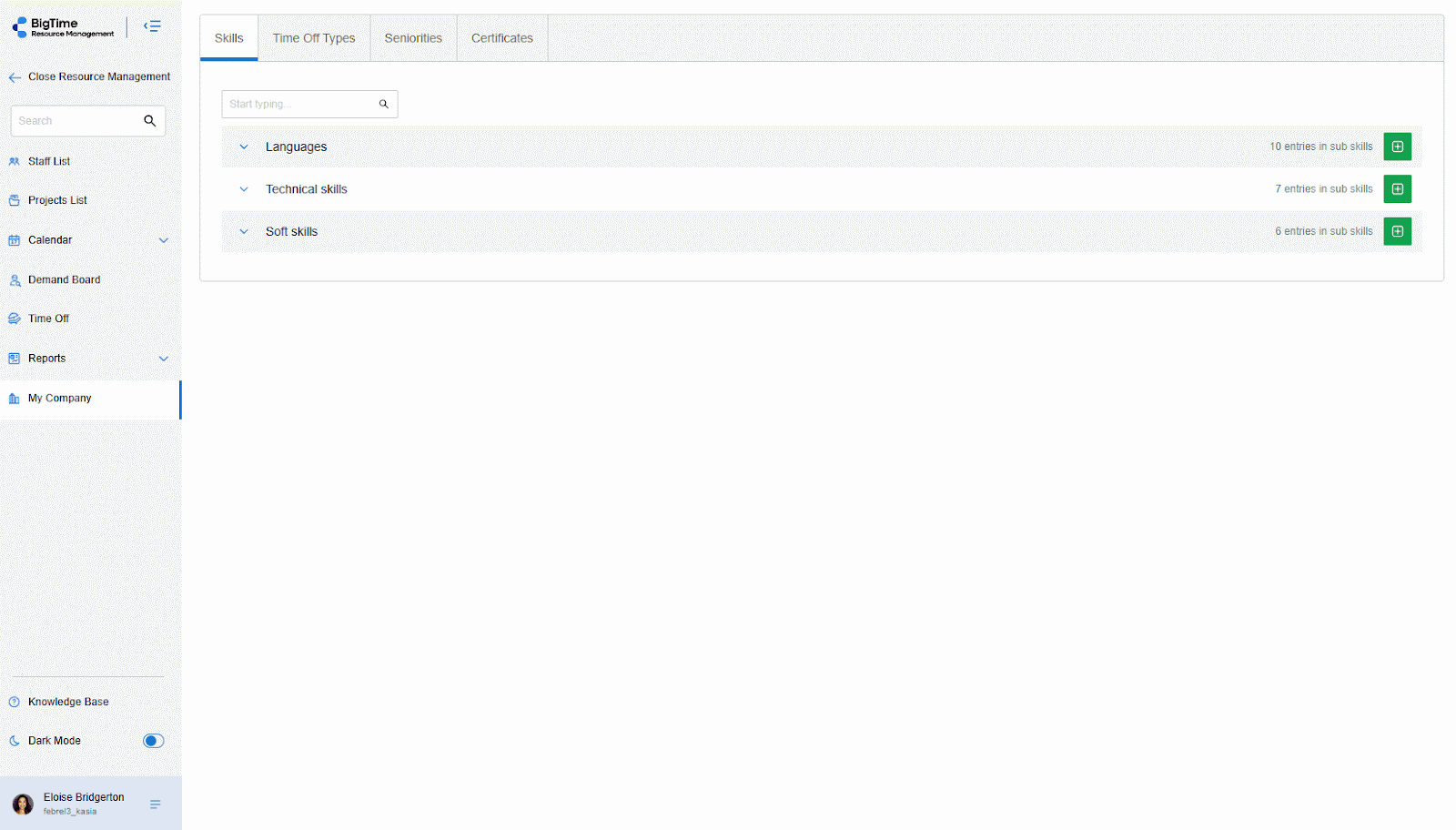Open user menu next to Eloise Bridgerton
Image resolution: width=1456 pixels, height=830 pixels.
[156, 805]
